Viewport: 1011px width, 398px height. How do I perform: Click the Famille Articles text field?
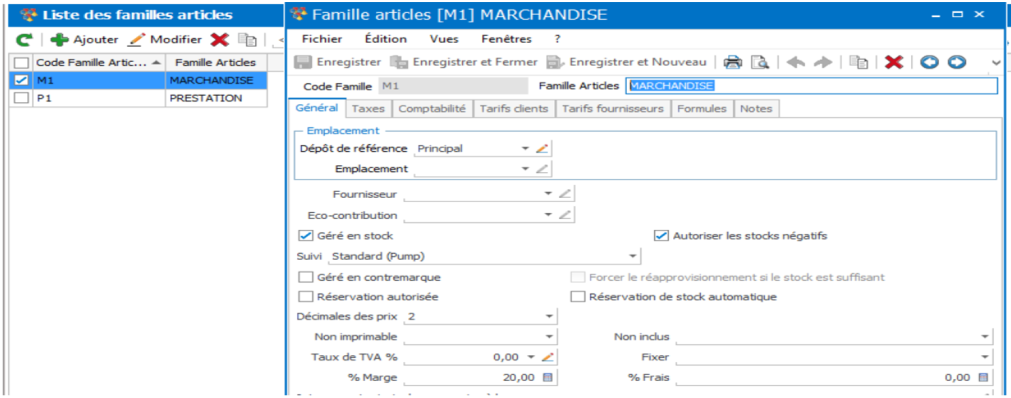(812, 86)
